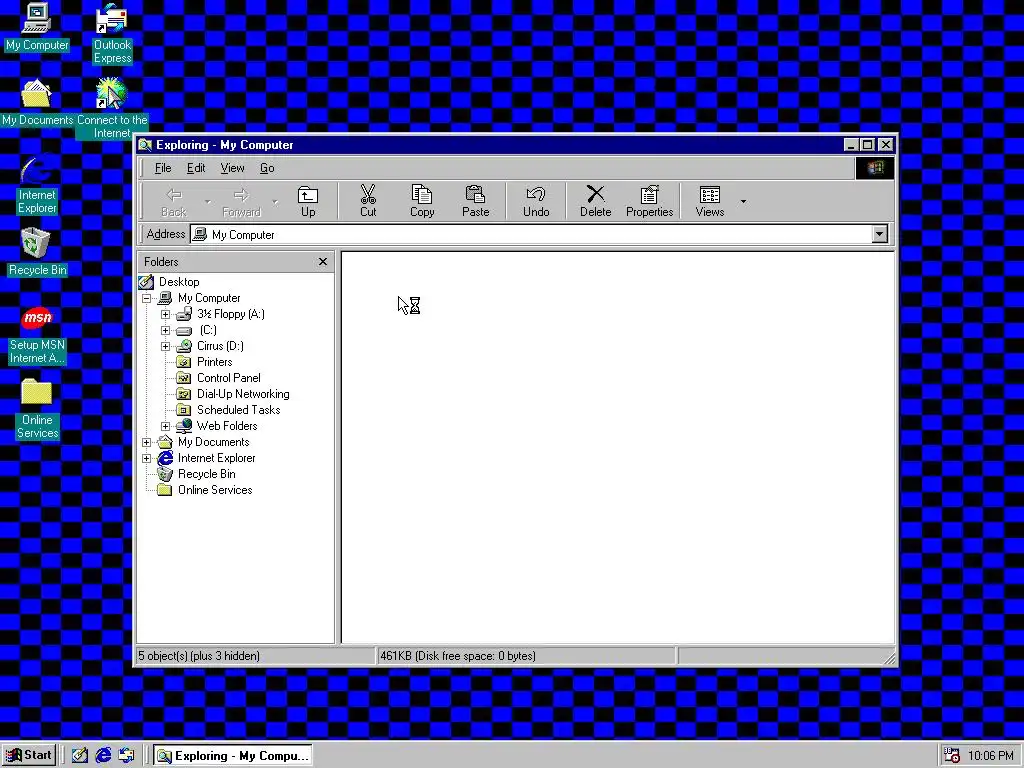This screenshot has width=1024, height=768.
Task: Click the Copy toolbar icon
Action: click(421, 194)
